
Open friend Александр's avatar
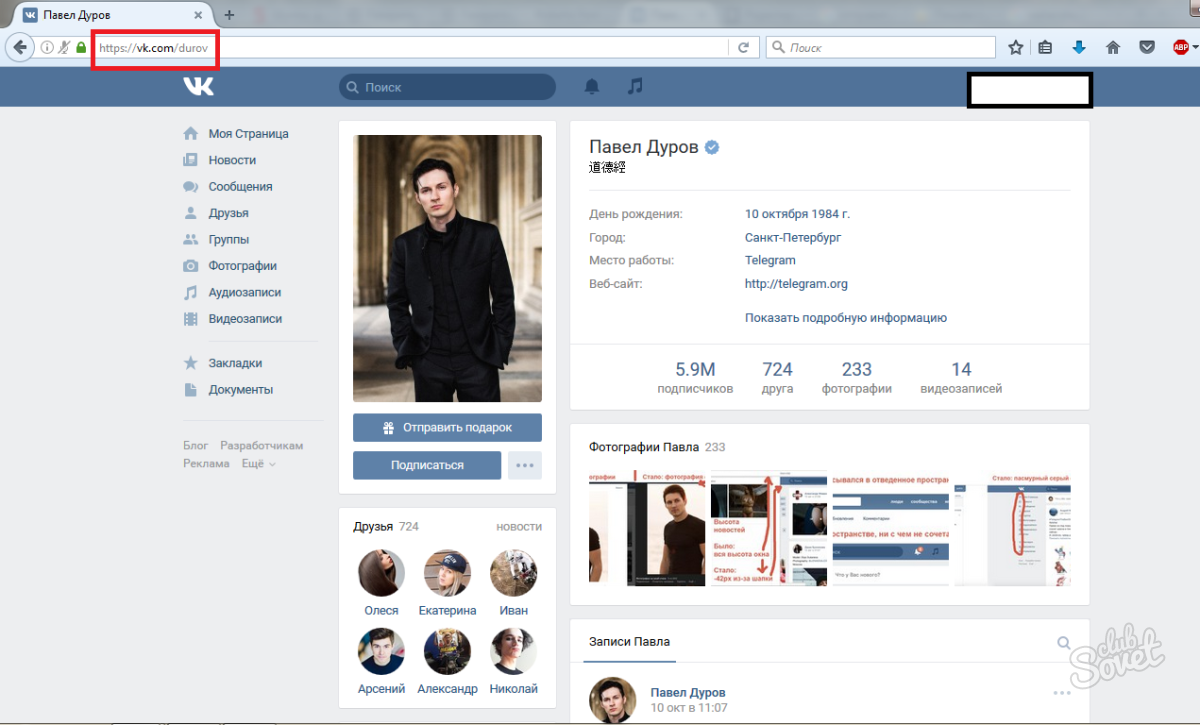point(447,652)
